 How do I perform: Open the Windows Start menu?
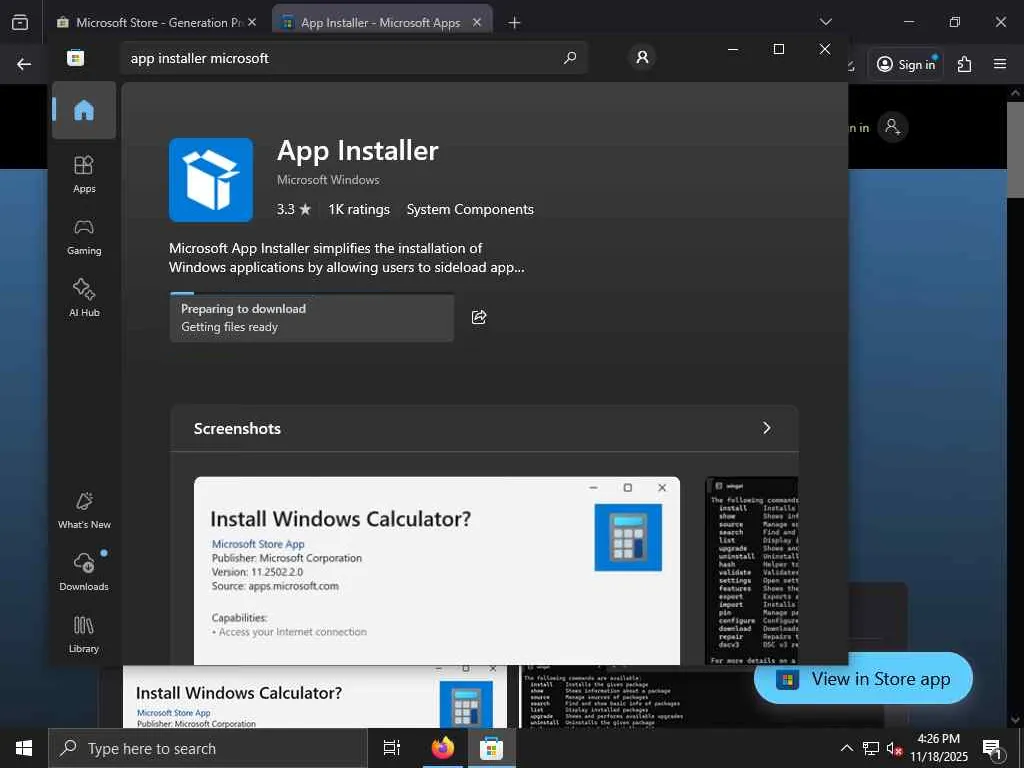click(x=24, y=748)
